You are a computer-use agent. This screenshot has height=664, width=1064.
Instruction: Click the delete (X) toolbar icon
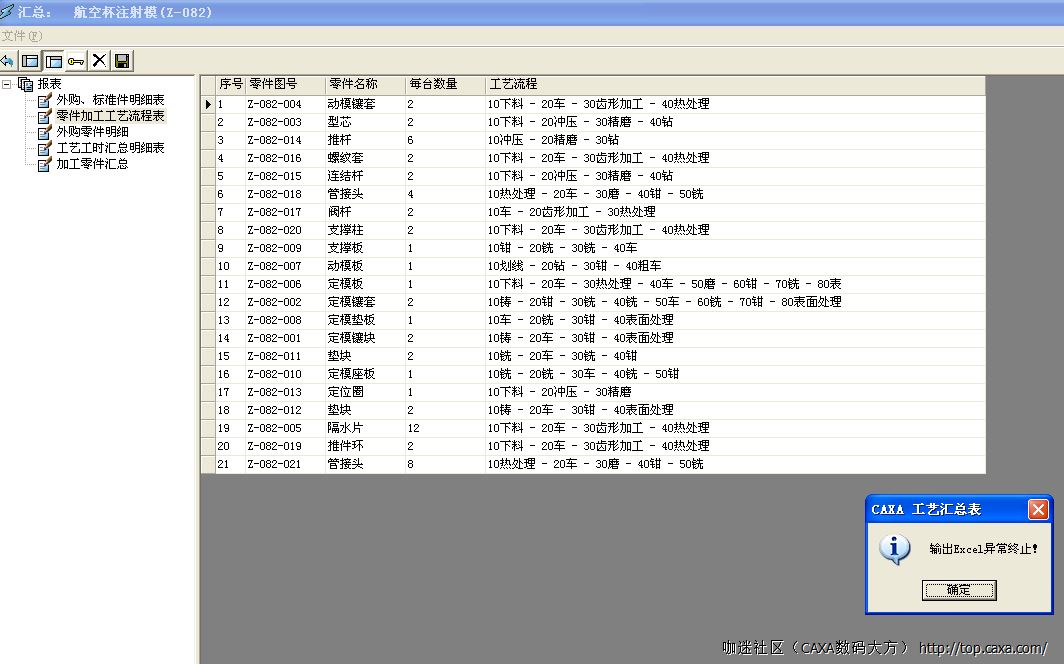97,60
